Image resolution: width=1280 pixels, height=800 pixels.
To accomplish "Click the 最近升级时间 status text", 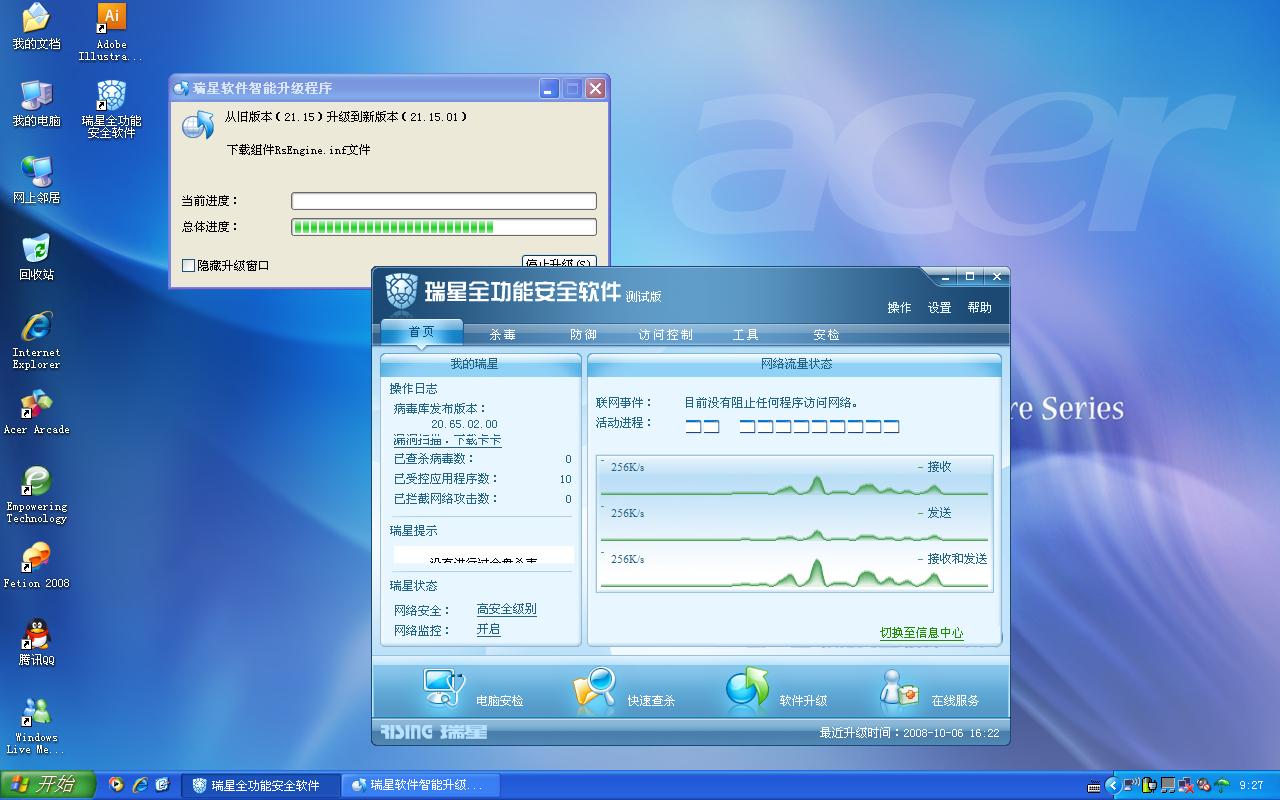I will pos(909,733).
